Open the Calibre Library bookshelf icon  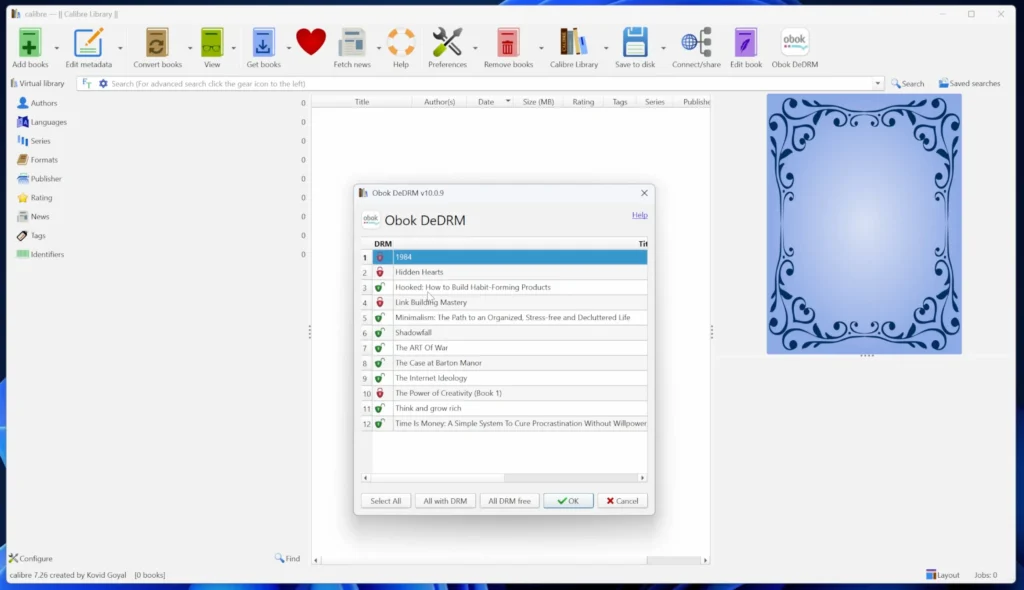point(573,43)
